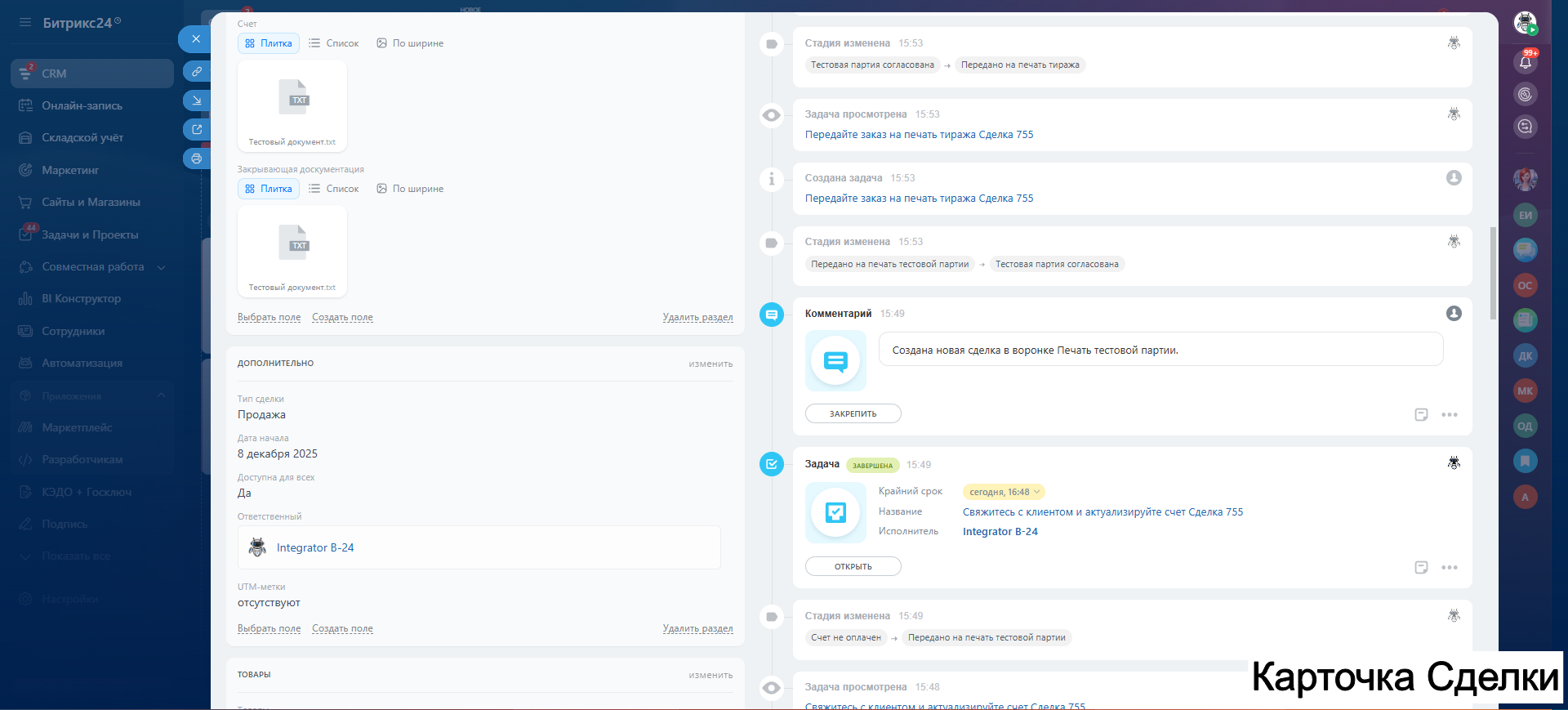This screenshot has width=1568, height=710.
Task: Click the more options dots on Комментарий
Action: (1449, 415)
